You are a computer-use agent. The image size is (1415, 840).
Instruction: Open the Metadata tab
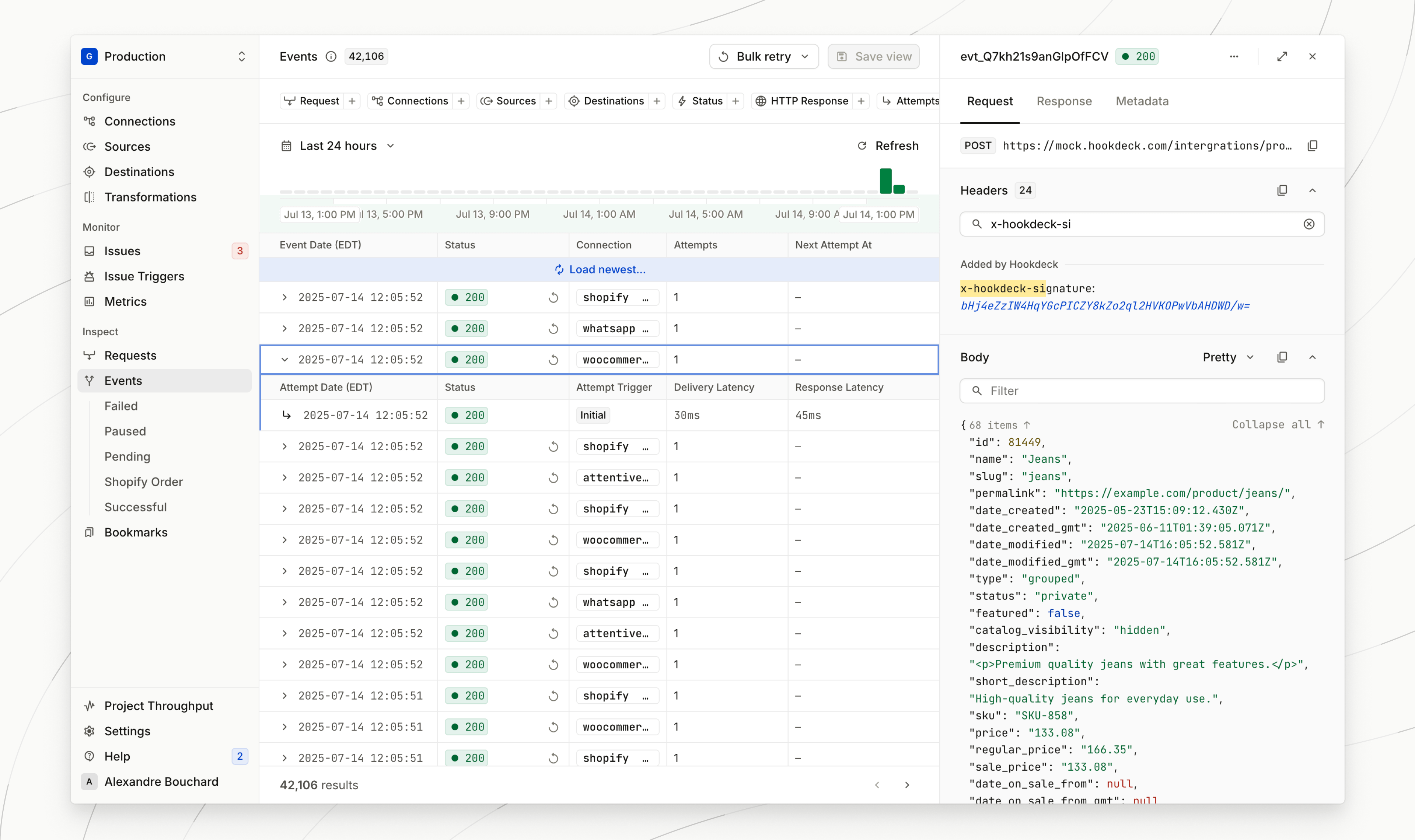pyautogui.click(x=1142, y=101)
